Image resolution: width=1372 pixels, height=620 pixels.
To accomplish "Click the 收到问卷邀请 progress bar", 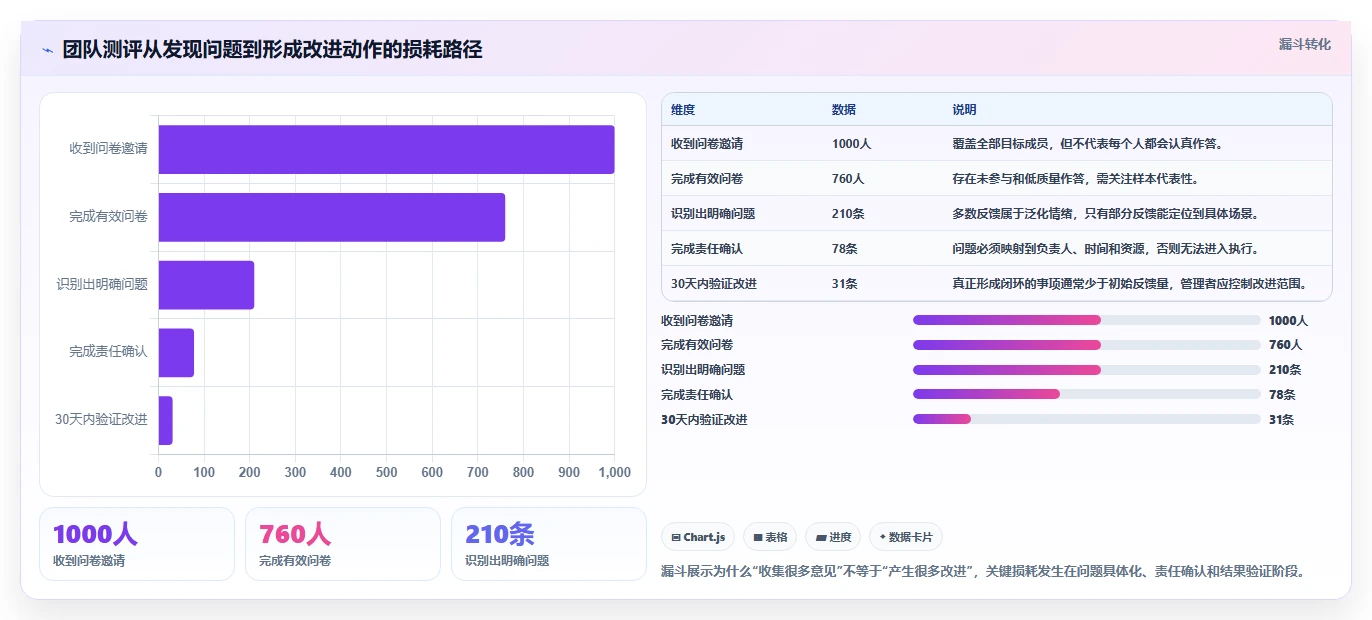I will pyautogui.click(x=1086, y=320).
